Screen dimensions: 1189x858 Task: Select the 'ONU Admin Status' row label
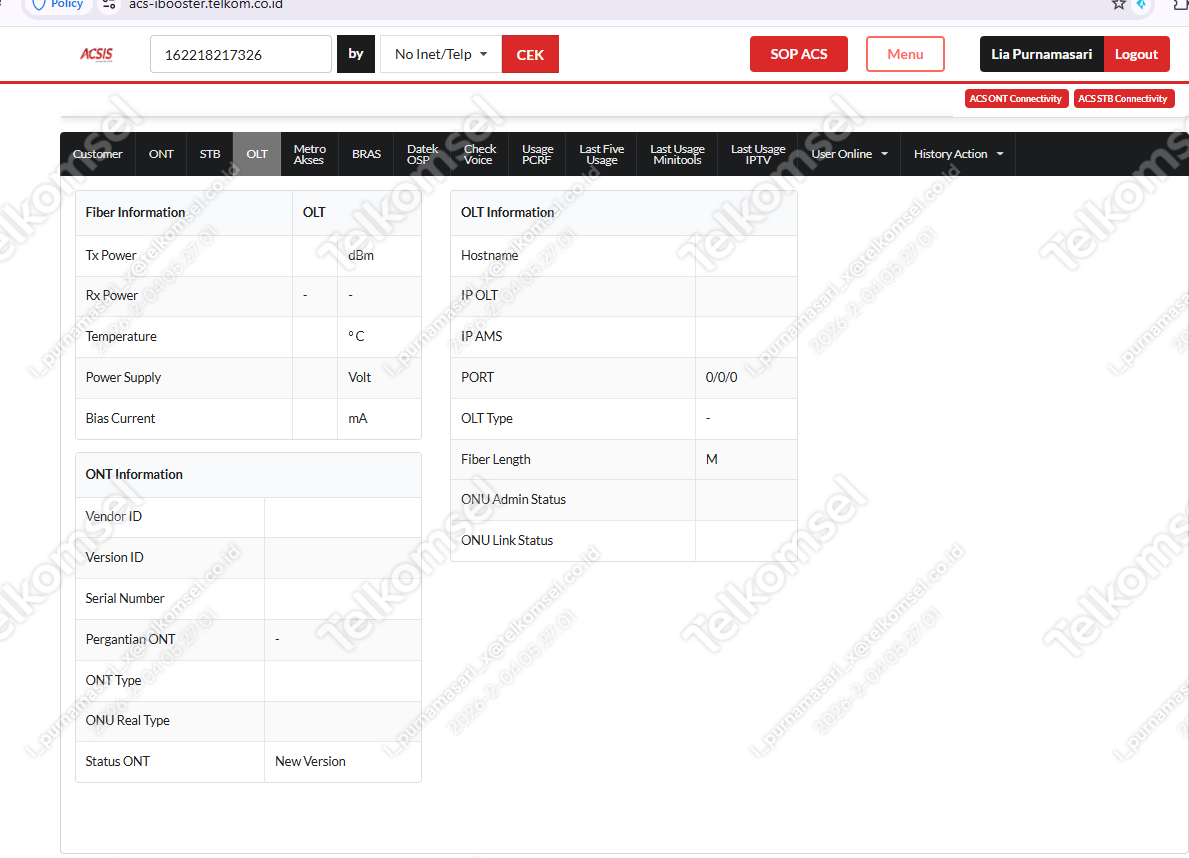pos(513,499)
